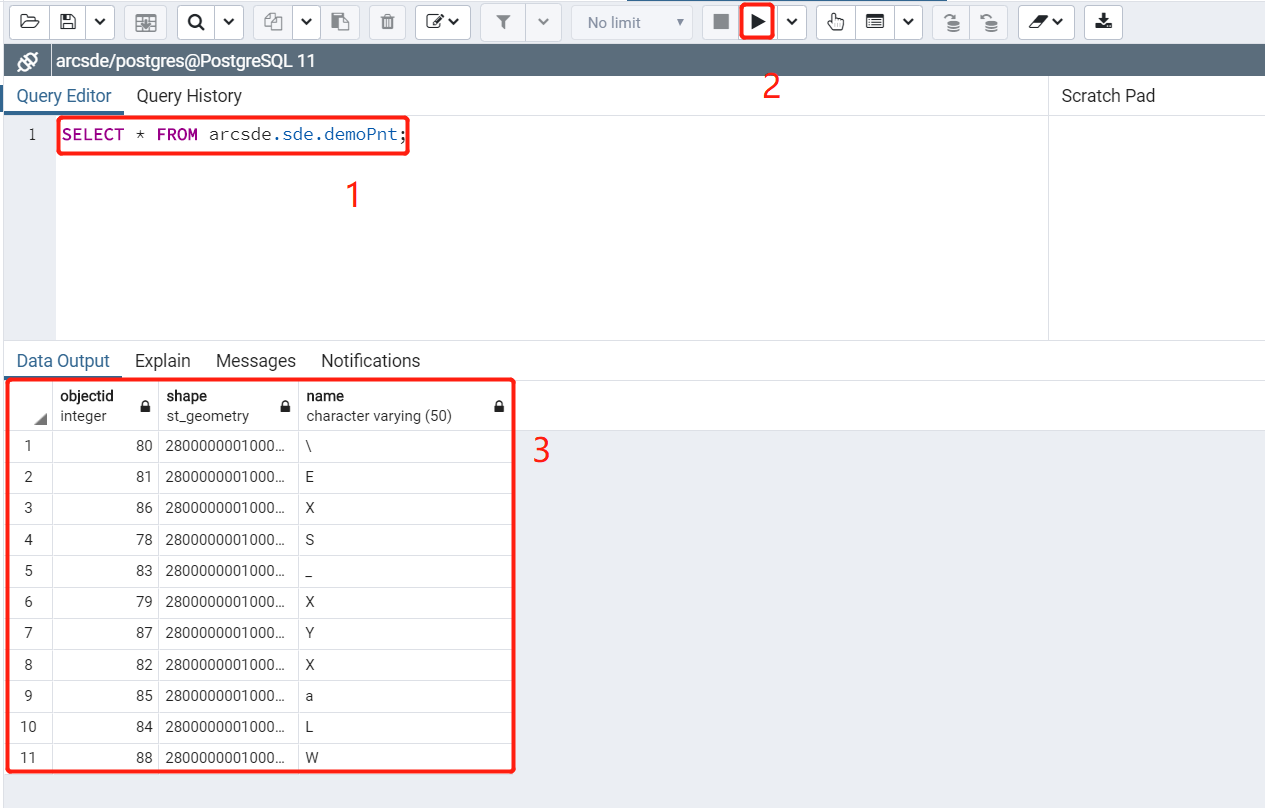Click the name cell containing W
This screenshot has height=808, width=1265.
pyautogui.click(x=405, y=758)
